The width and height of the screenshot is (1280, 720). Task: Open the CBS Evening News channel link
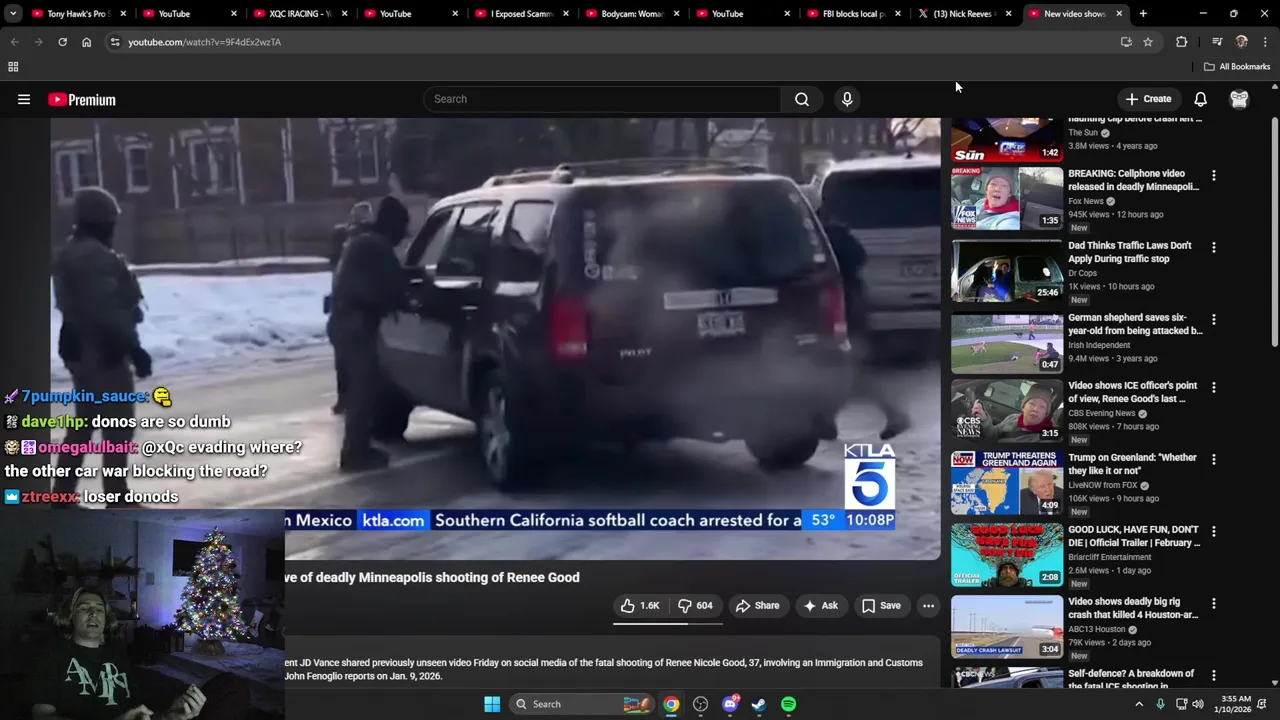(1102, 413)
